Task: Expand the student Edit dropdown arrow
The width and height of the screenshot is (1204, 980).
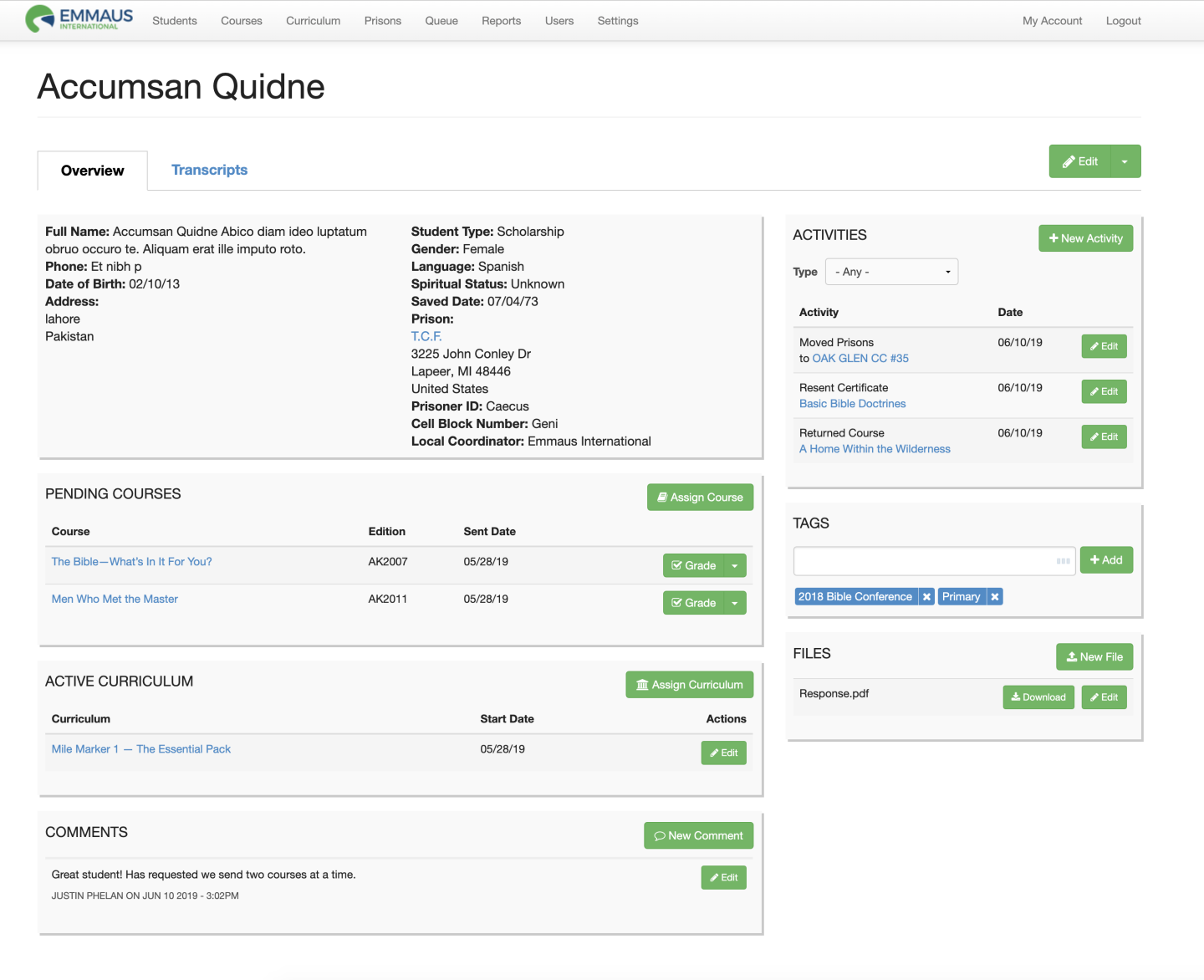Action: tap(1125, 162)
